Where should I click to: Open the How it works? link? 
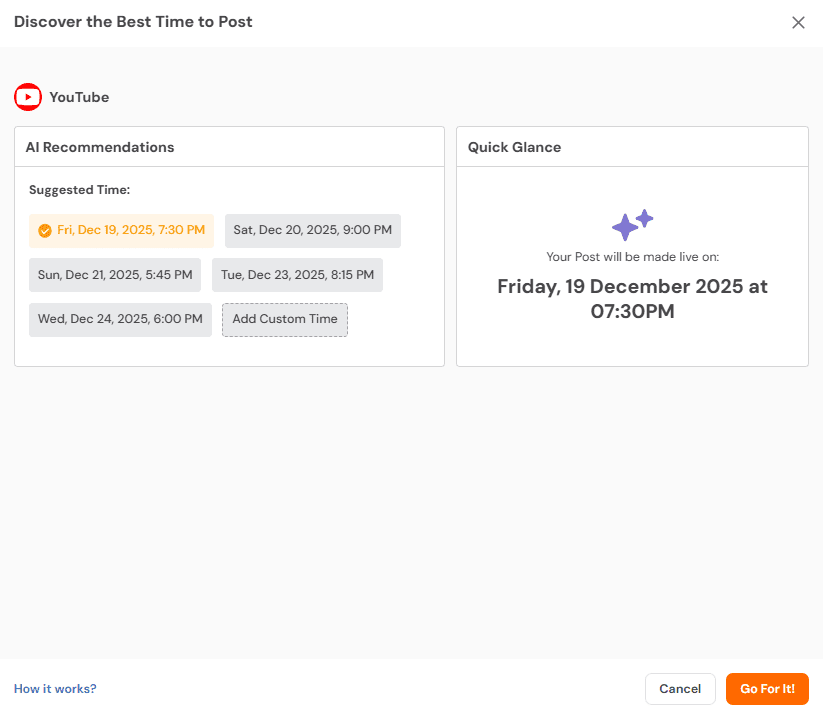point(55,689)
